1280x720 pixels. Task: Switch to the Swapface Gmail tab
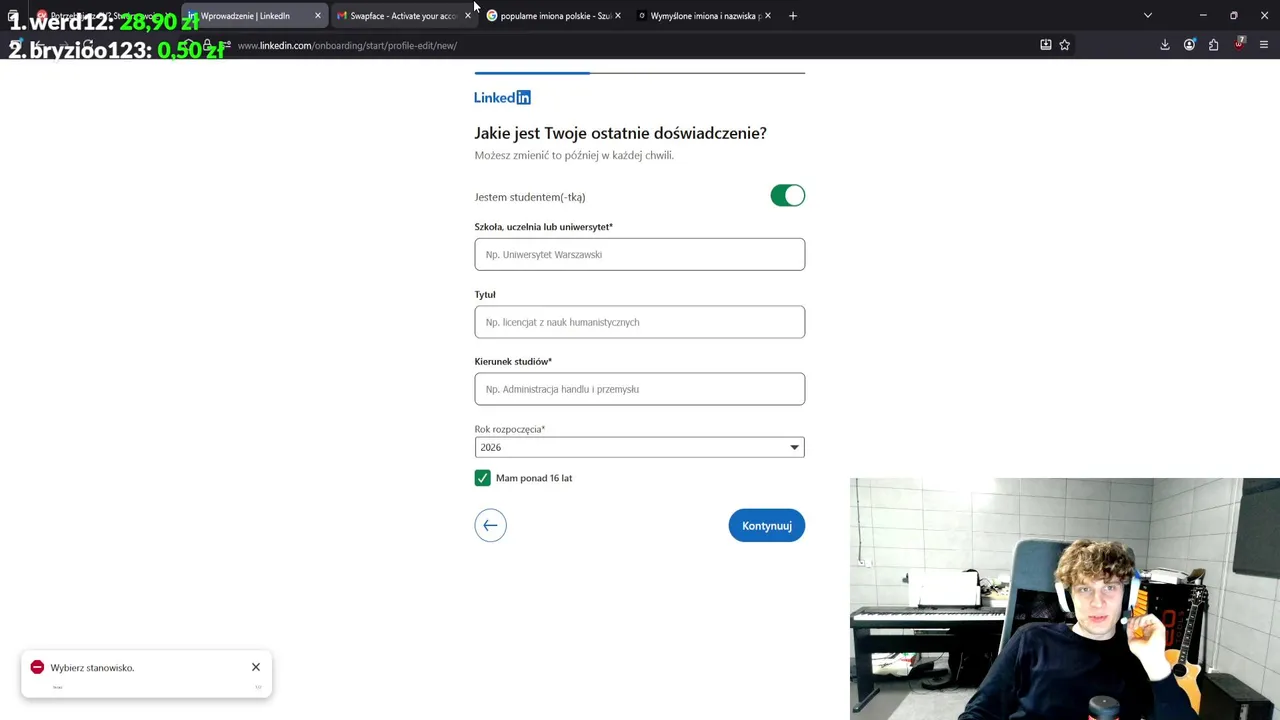click(402, 16)
